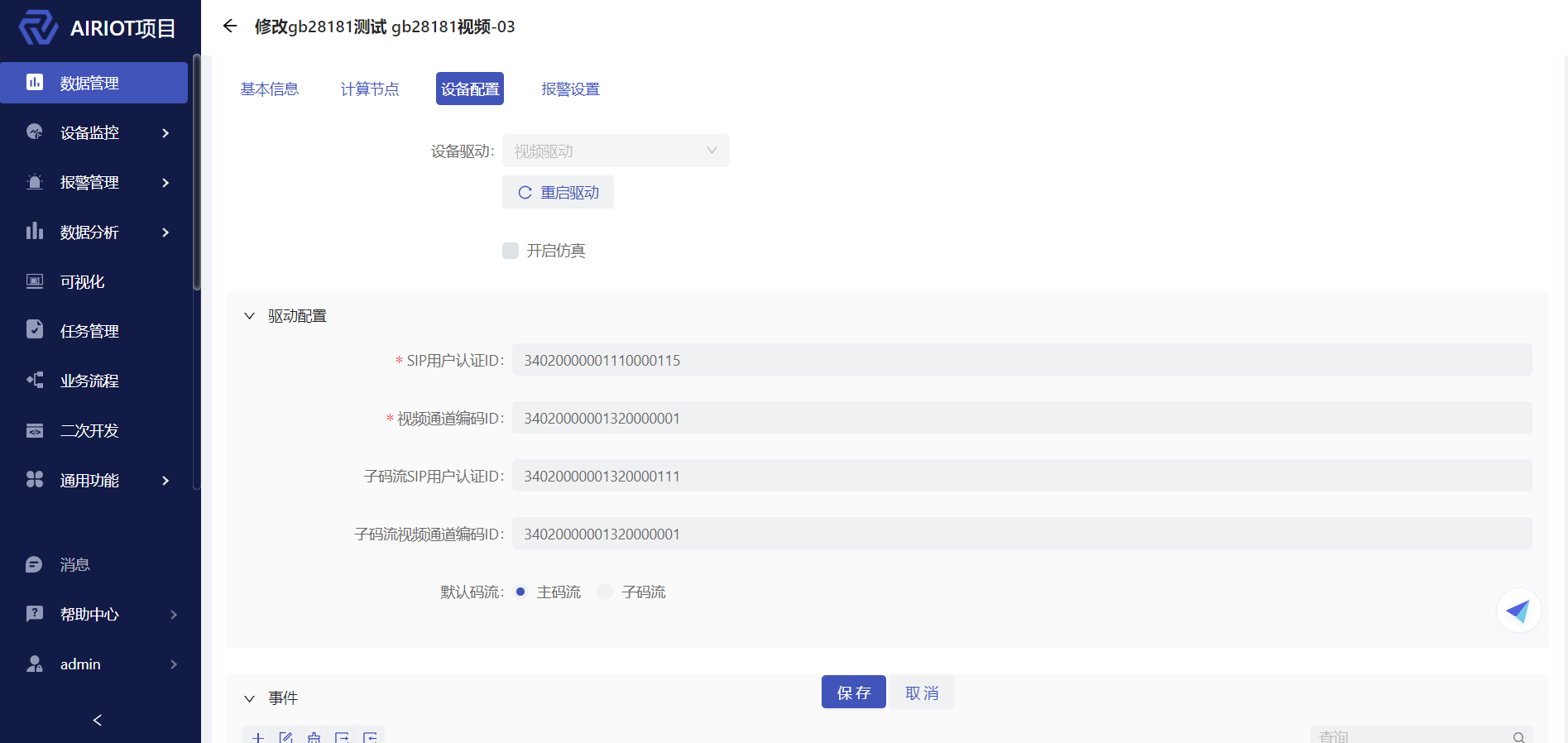This screenshot has width=1568, height=743.
Task: Click the back arrow beside the page title
Action: point(230,26)
